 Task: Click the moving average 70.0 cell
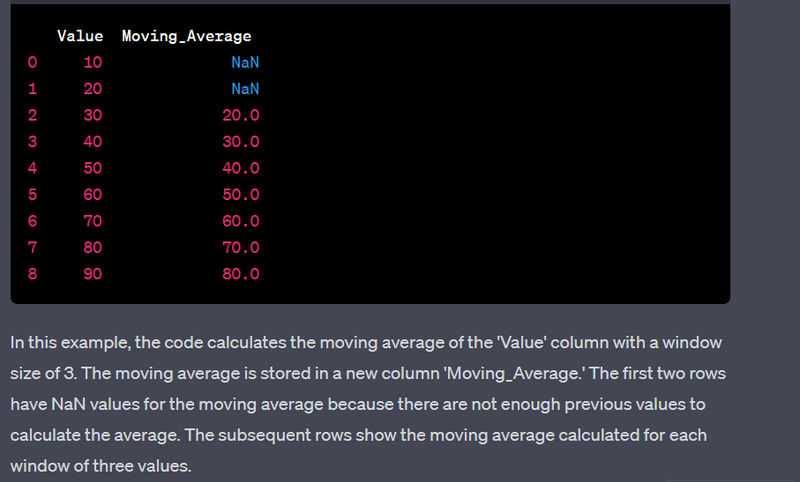(241, 247)
